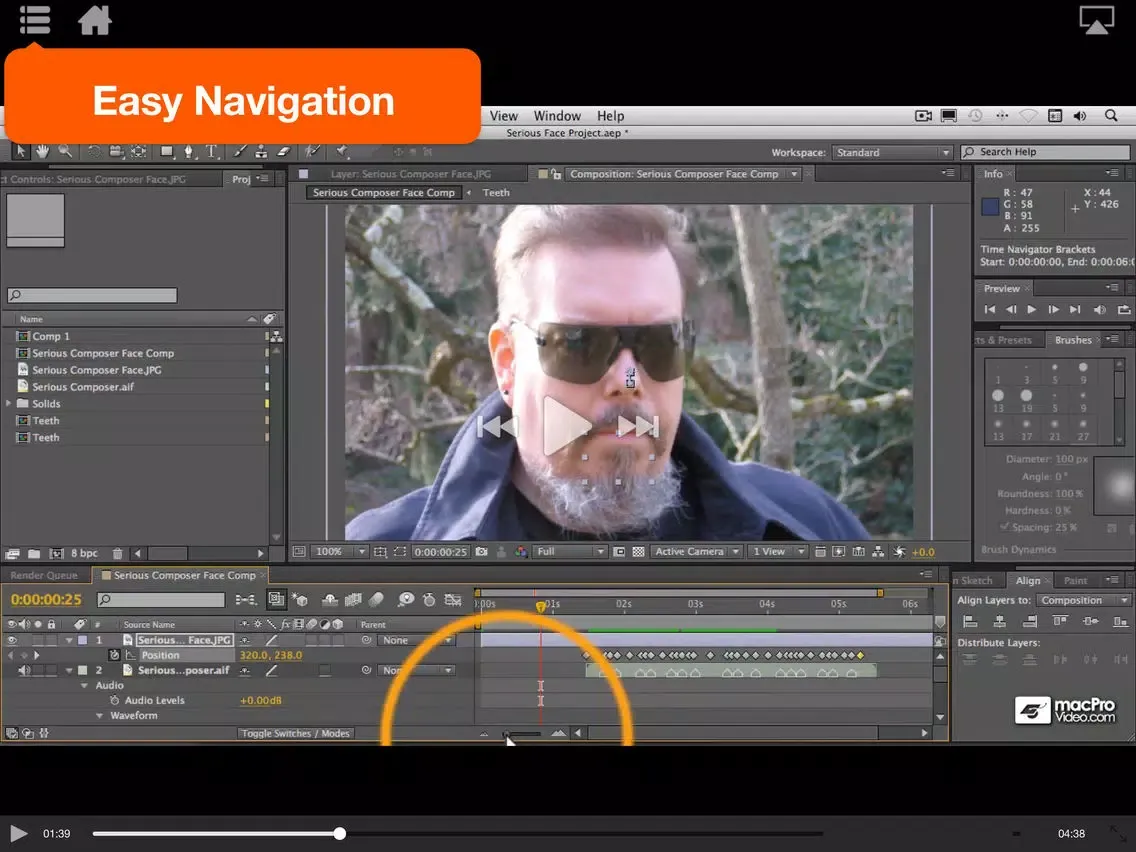This screenshot has height=852, width=1136.
Task: Select the Type tool
Action: pos(212,151)
